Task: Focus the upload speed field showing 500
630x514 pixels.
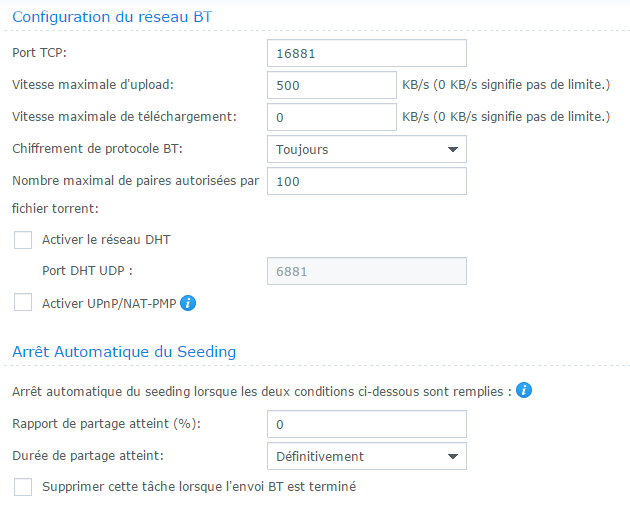Action: 331,85
